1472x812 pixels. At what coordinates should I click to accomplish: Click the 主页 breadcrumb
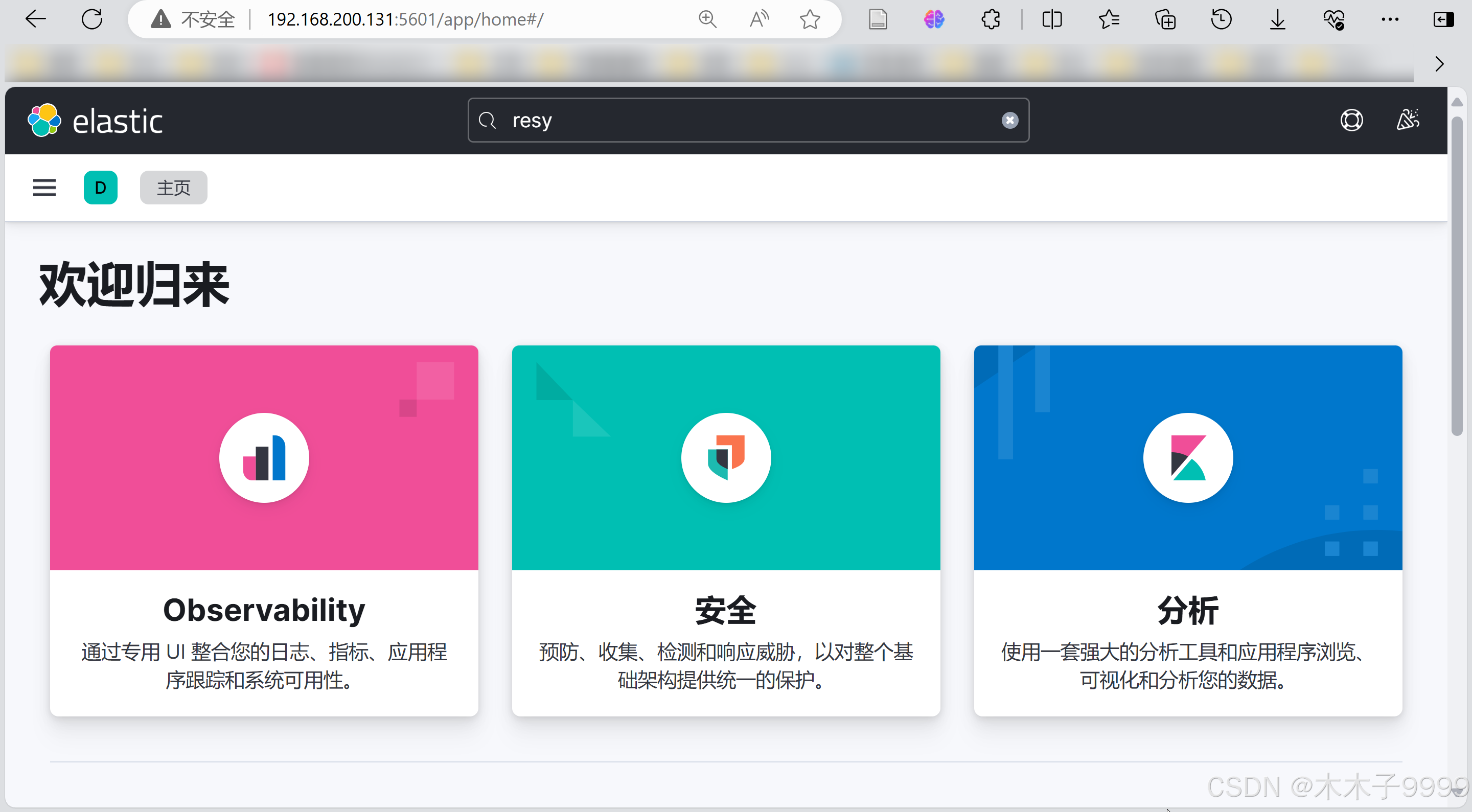point(174,188)
